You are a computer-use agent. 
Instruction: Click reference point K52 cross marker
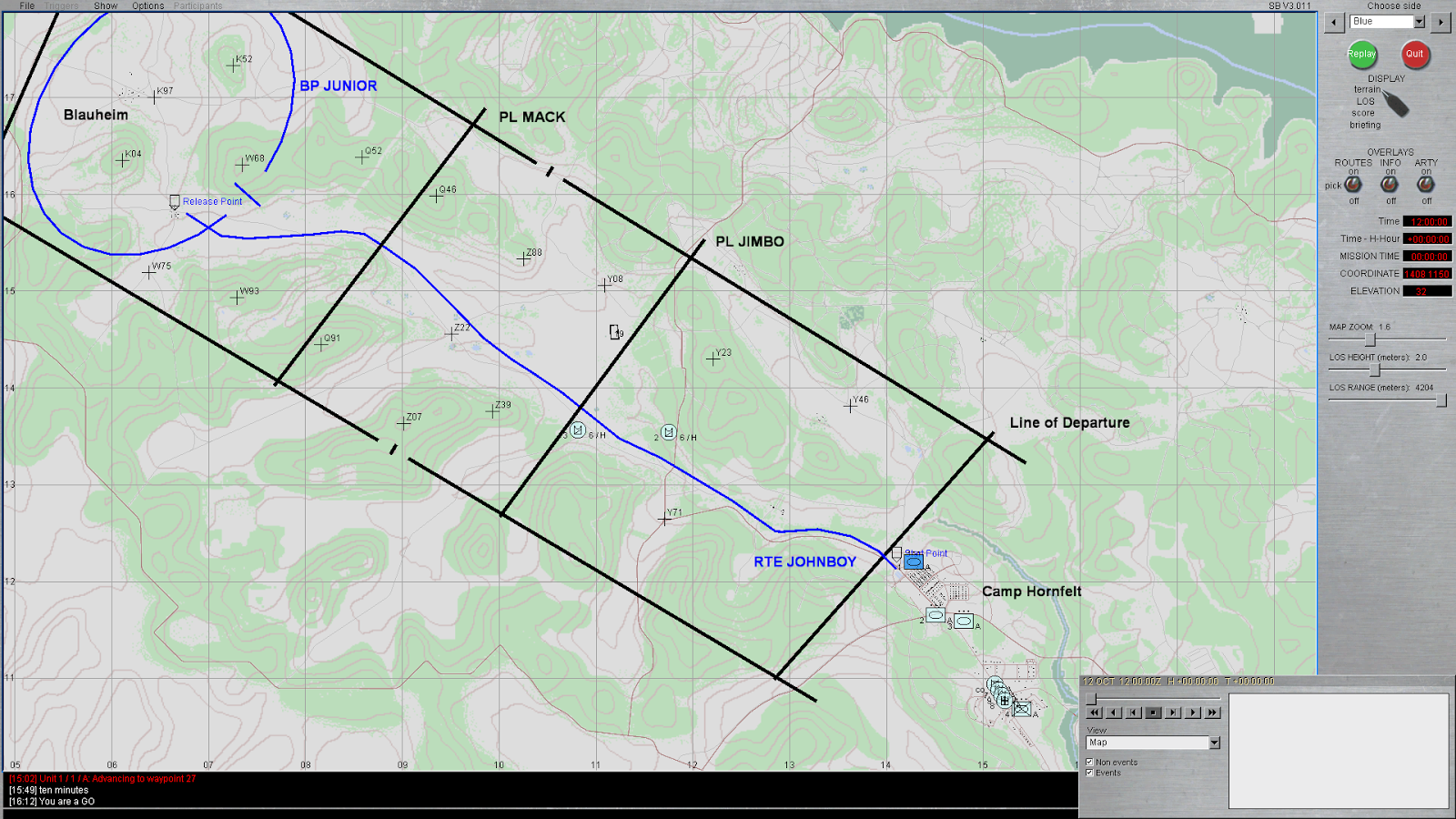(233, 65)
